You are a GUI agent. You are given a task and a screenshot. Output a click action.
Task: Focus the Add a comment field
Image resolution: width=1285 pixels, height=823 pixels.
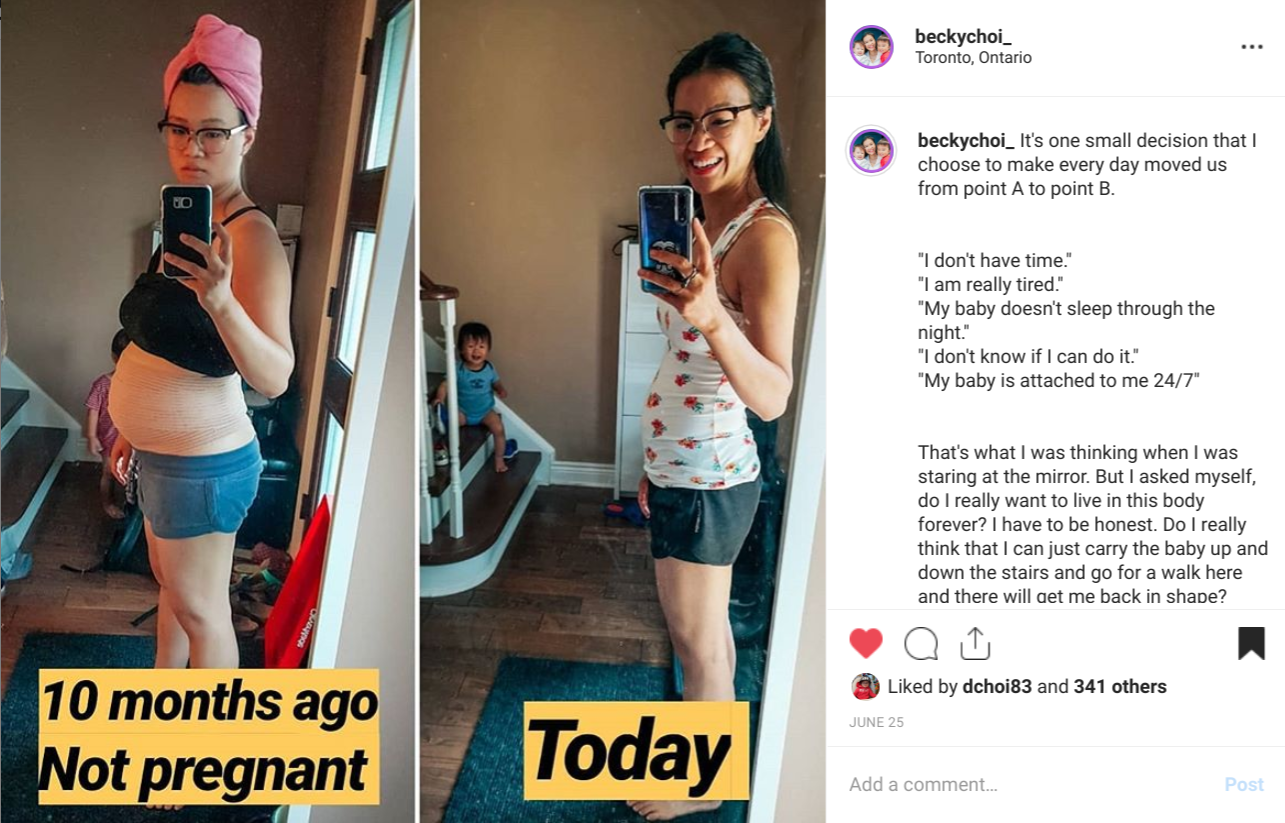click(x=1030, y=785)
